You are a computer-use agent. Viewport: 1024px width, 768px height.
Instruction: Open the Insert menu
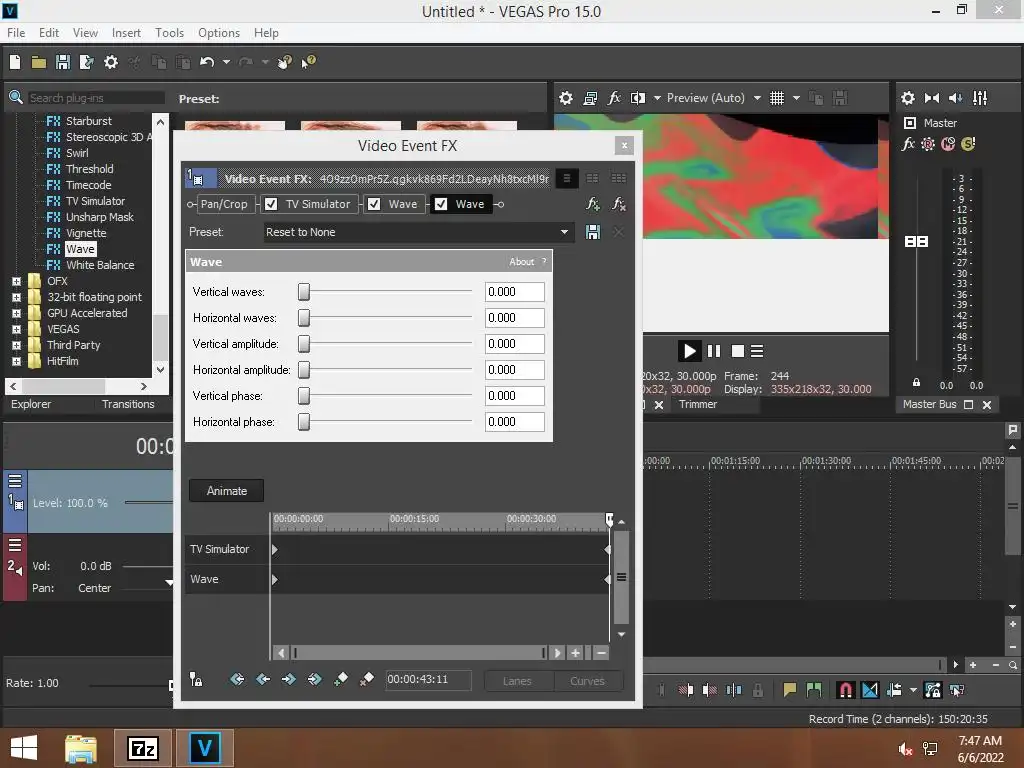point(126,33)
